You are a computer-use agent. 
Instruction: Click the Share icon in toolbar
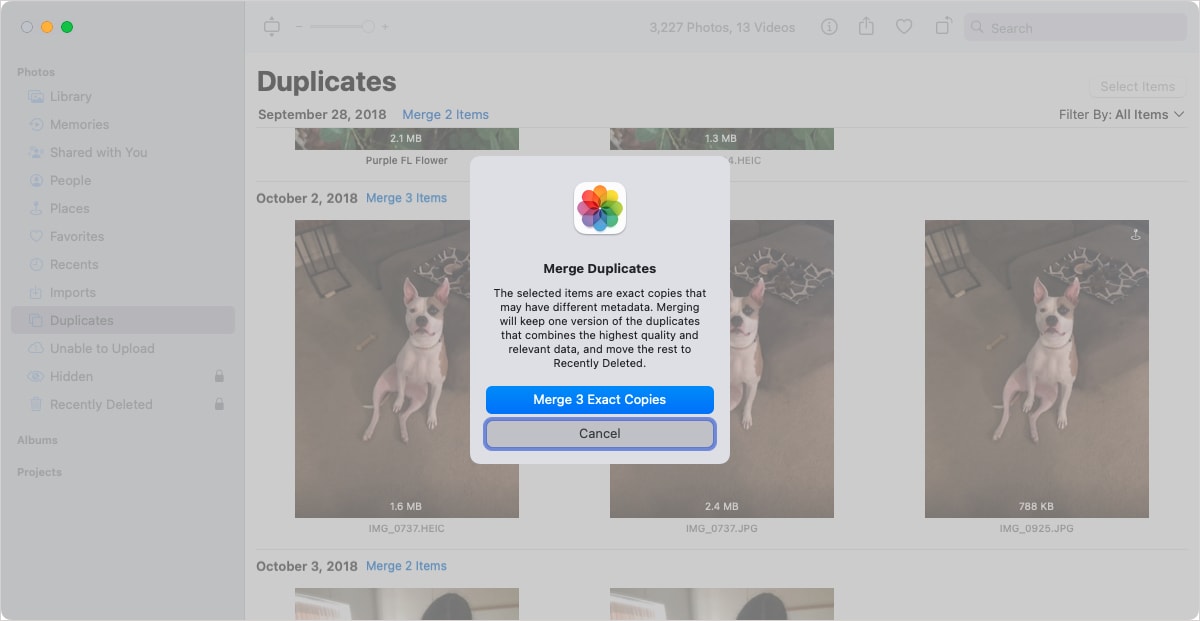tap(866, 27)
